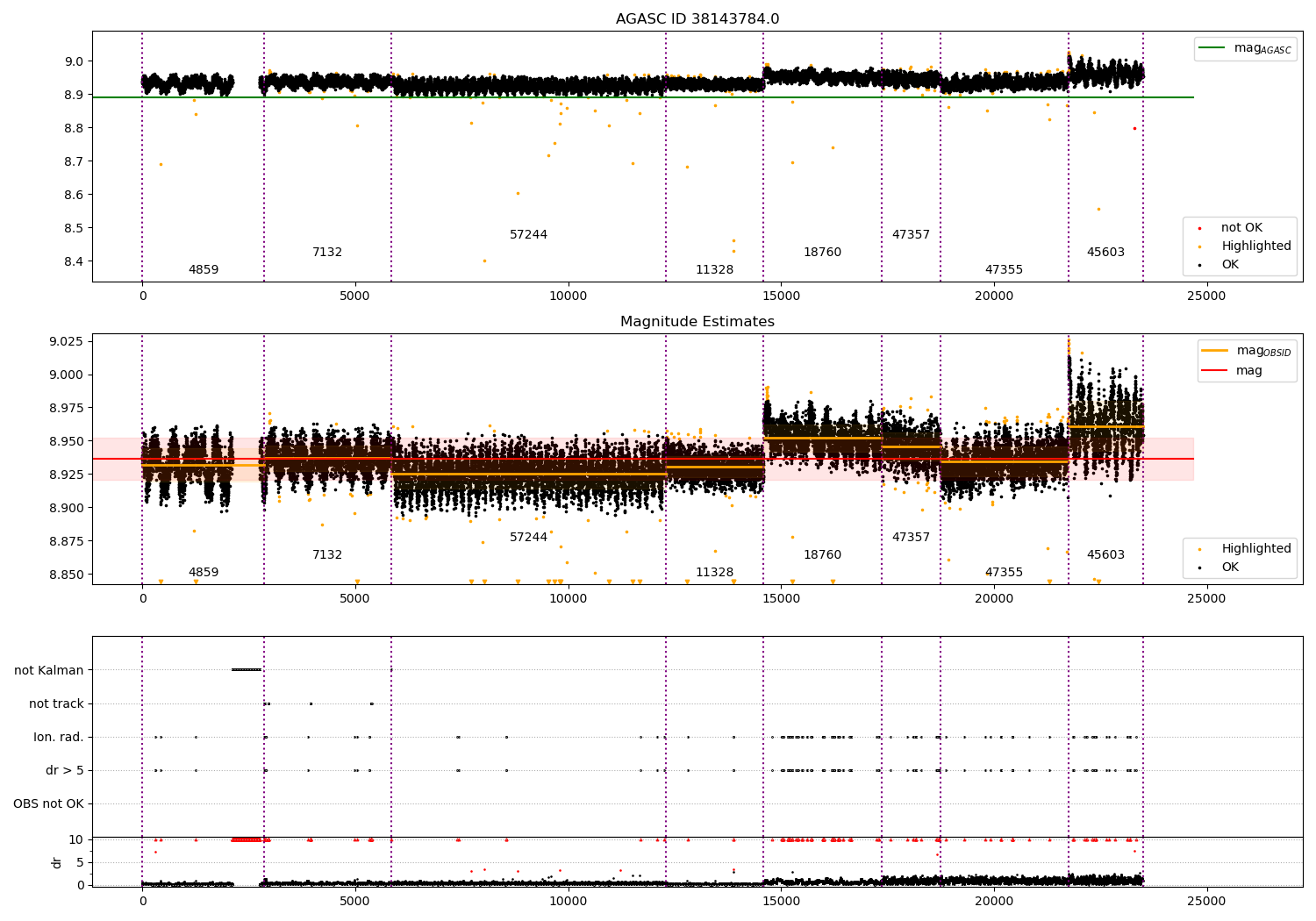Viewport: 1316px width, 921px height.
Task: Click the 'Magnitude Estimates' title
Action: (697, 322)
